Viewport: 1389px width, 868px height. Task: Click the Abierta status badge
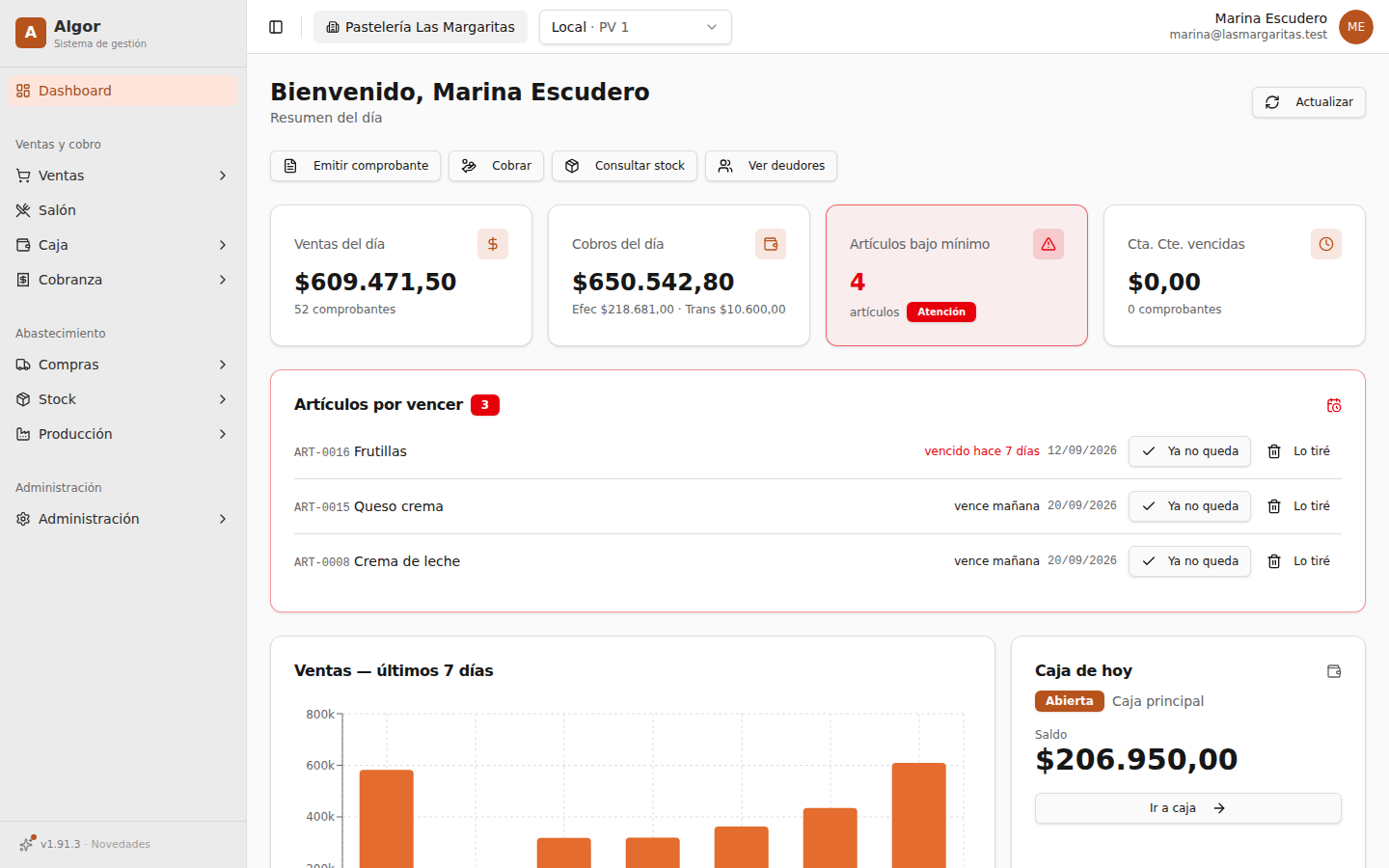[x=1070, y=701]
